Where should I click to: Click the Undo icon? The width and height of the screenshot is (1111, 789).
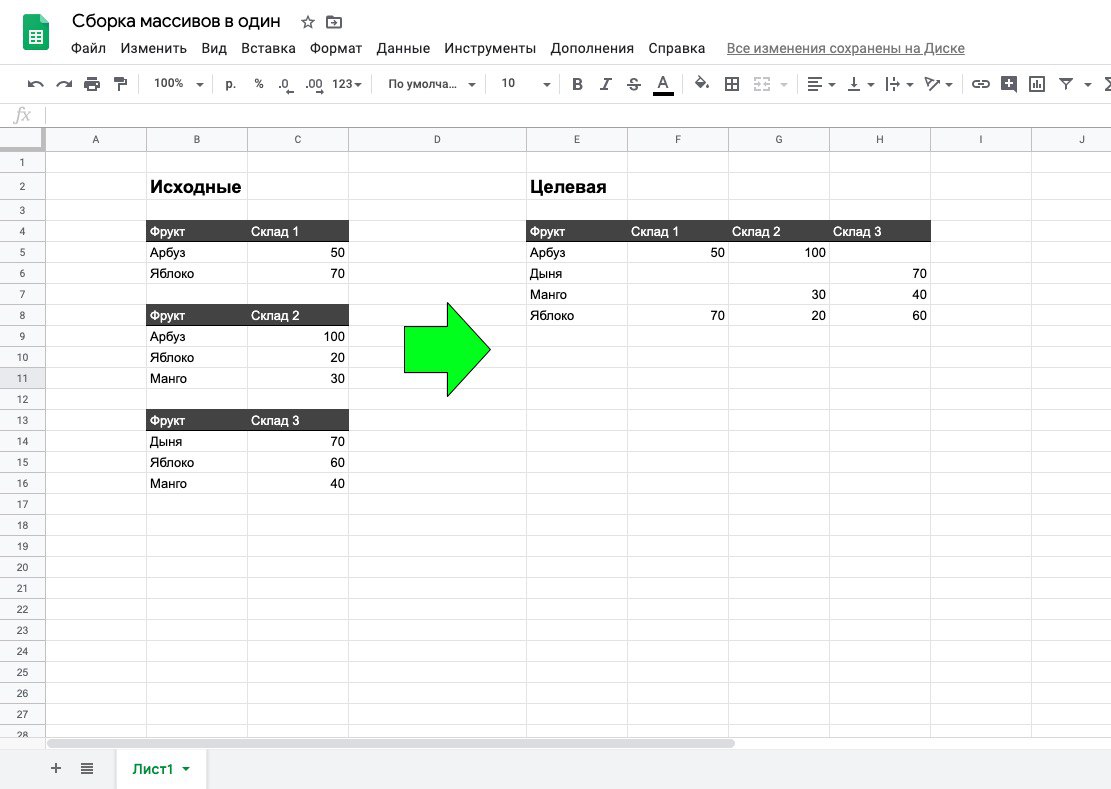35,84
